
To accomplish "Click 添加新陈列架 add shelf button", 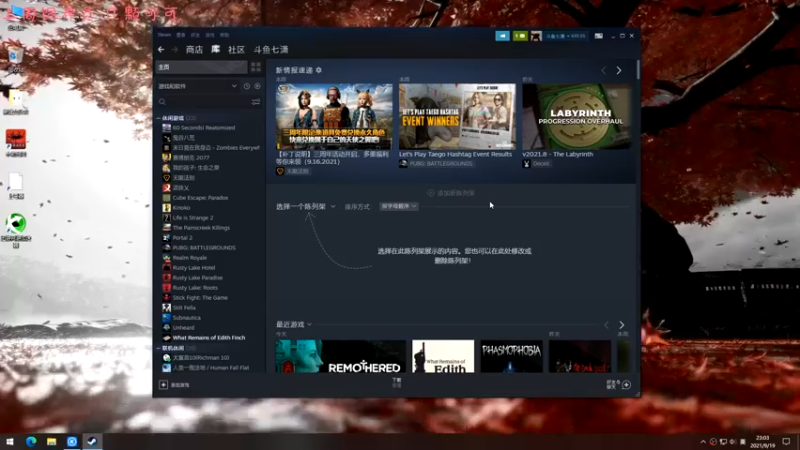I will click(x=451, y=193).
